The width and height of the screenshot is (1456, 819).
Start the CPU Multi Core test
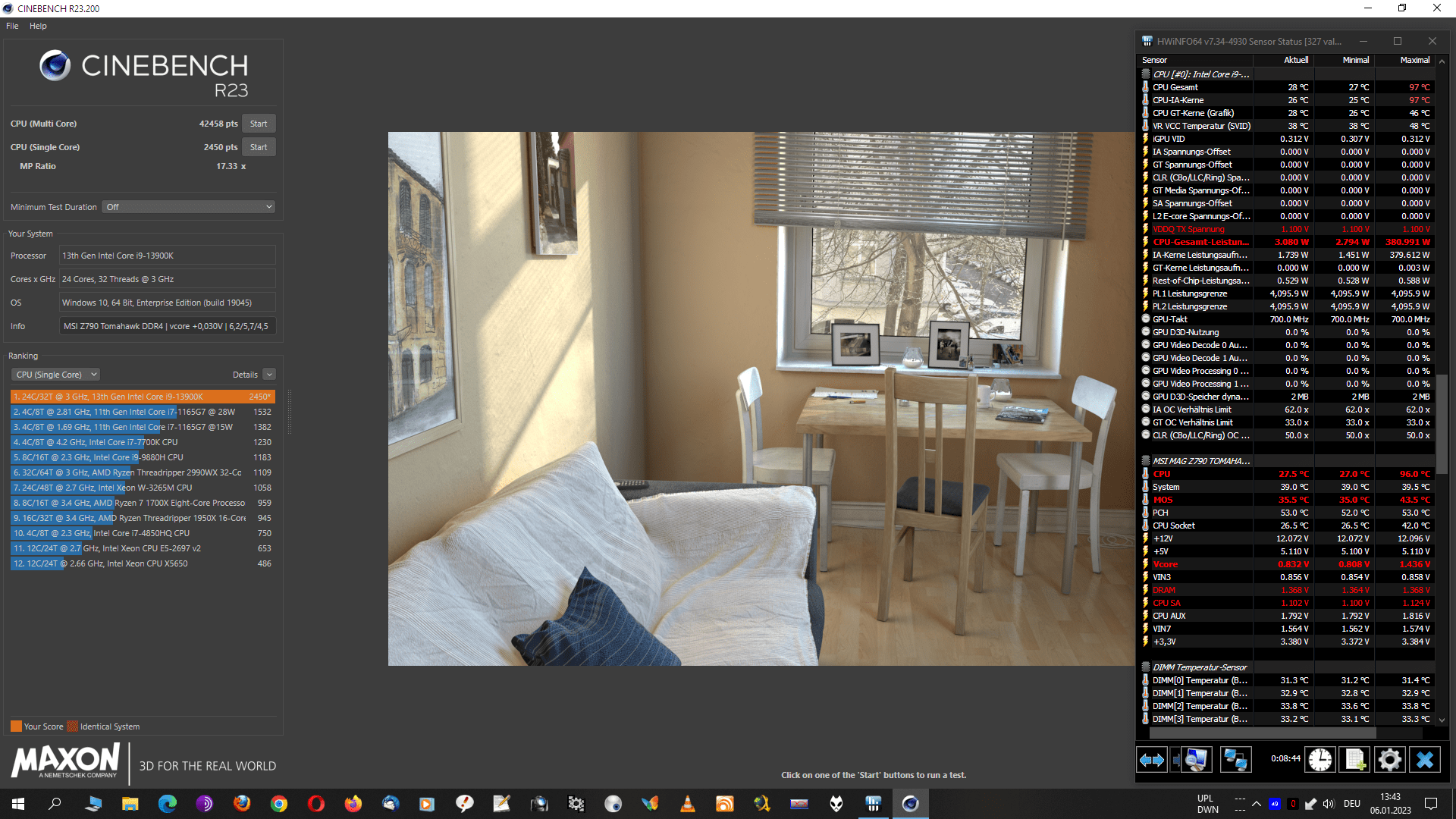click(259, 124)
